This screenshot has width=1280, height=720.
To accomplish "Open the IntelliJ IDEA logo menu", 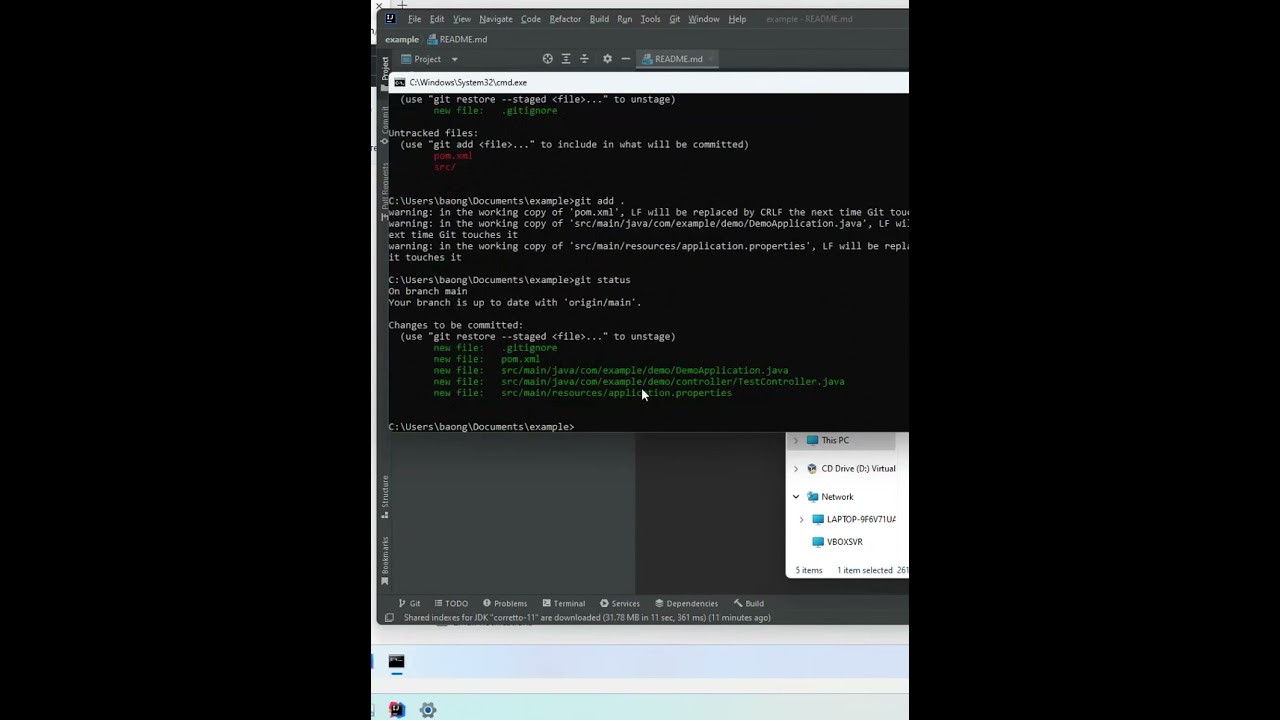I will coord(390,18).
